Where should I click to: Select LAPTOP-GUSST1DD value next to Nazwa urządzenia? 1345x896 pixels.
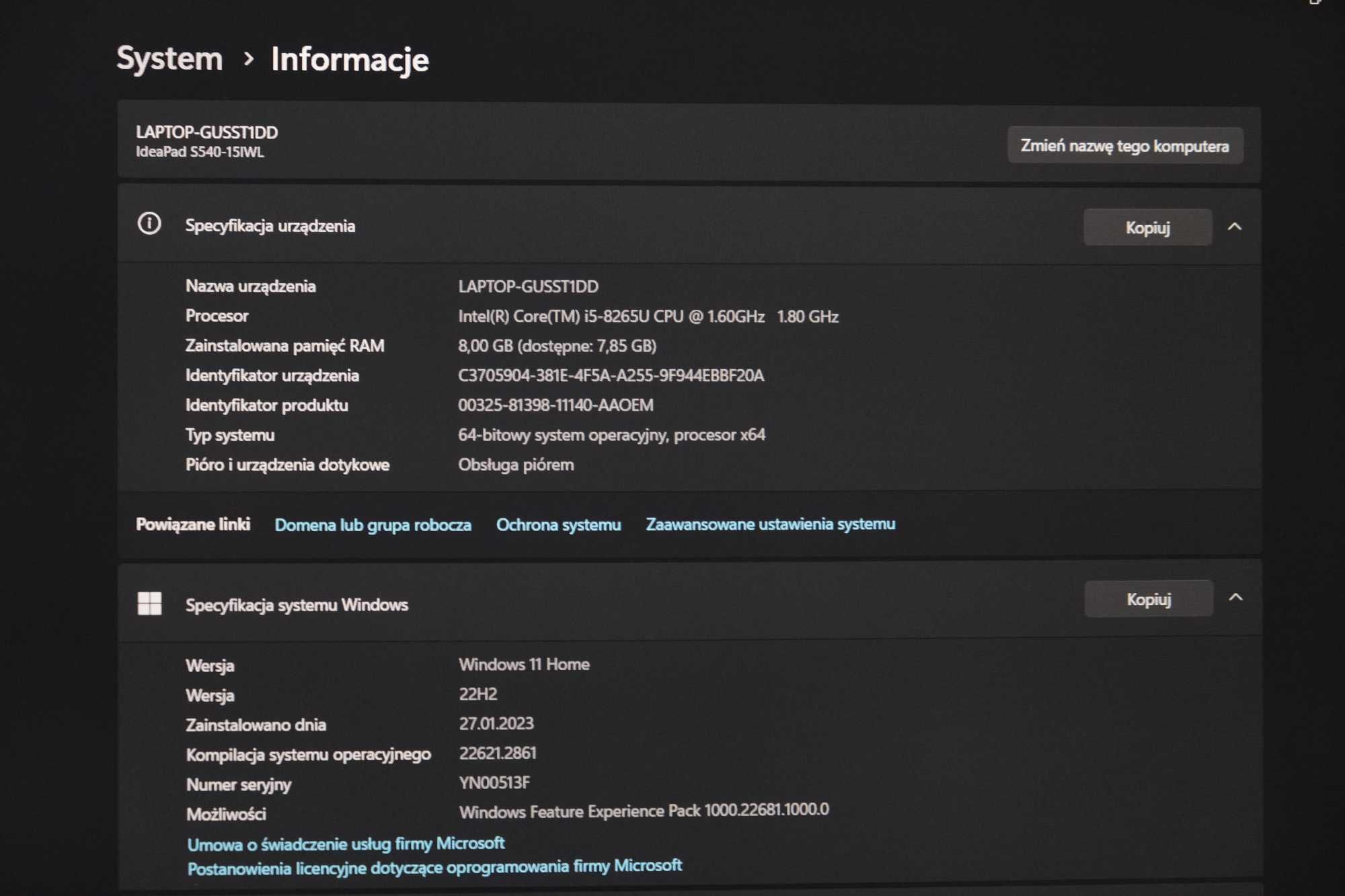(x=528, y=287)
